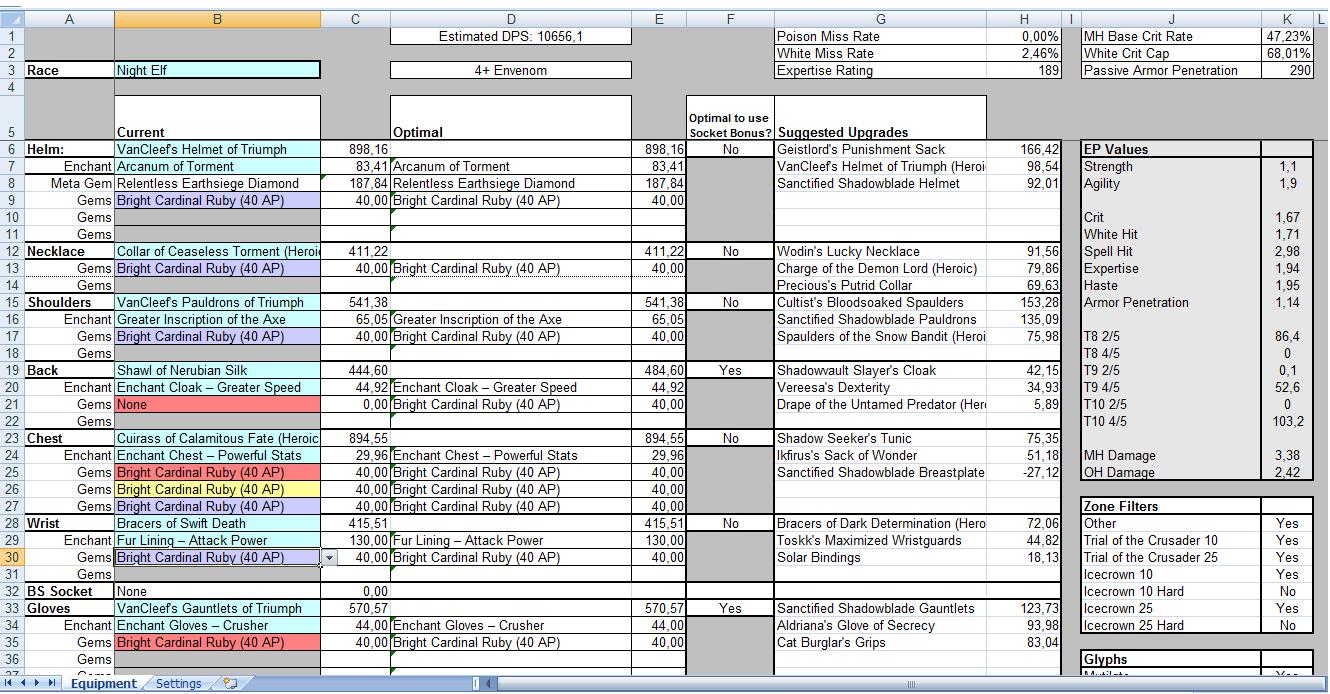
Task: Select current Enchant Cloak – Greater Speed
Action: coord(218,387)
